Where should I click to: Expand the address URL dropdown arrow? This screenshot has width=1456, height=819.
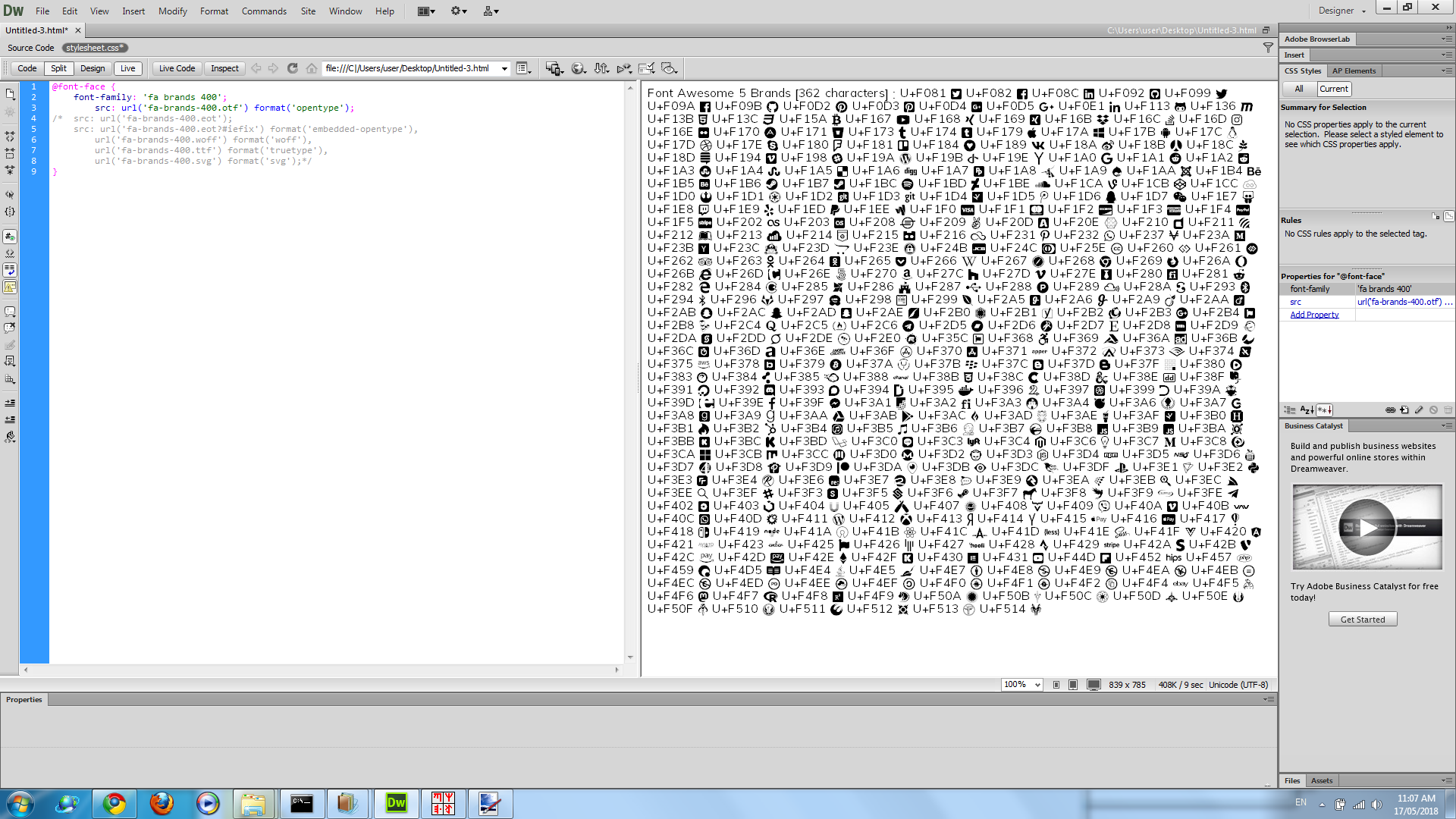pyautogui.click(x=504, y=68)
